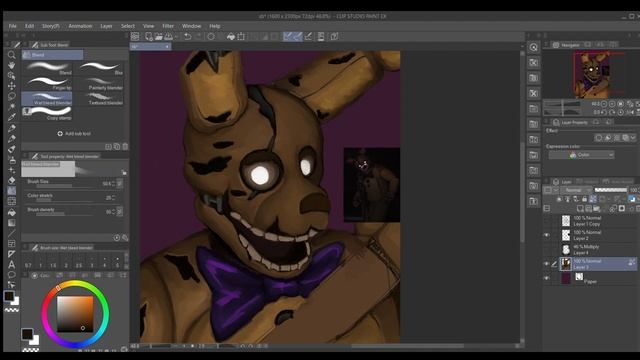The image size is (640, 360).
Task: Adjust Color stretch stepper arrows
Action: coord(113,198)
